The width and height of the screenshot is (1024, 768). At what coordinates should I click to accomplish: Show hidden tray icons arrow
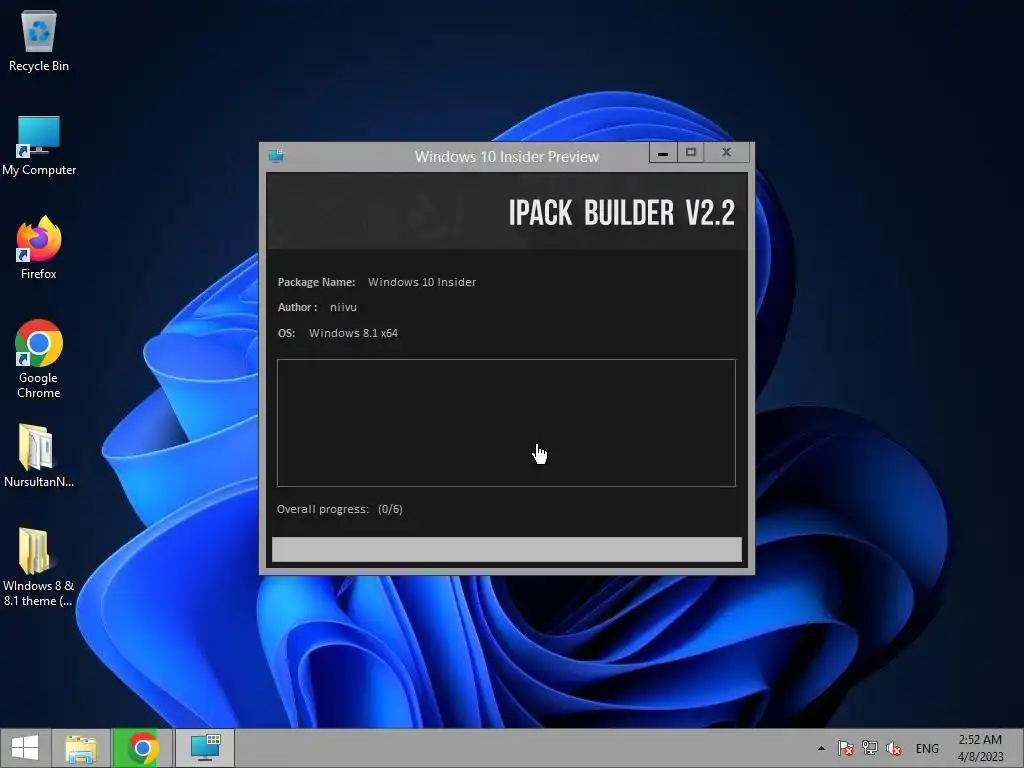pyautogui.click(x=821, y=748)
